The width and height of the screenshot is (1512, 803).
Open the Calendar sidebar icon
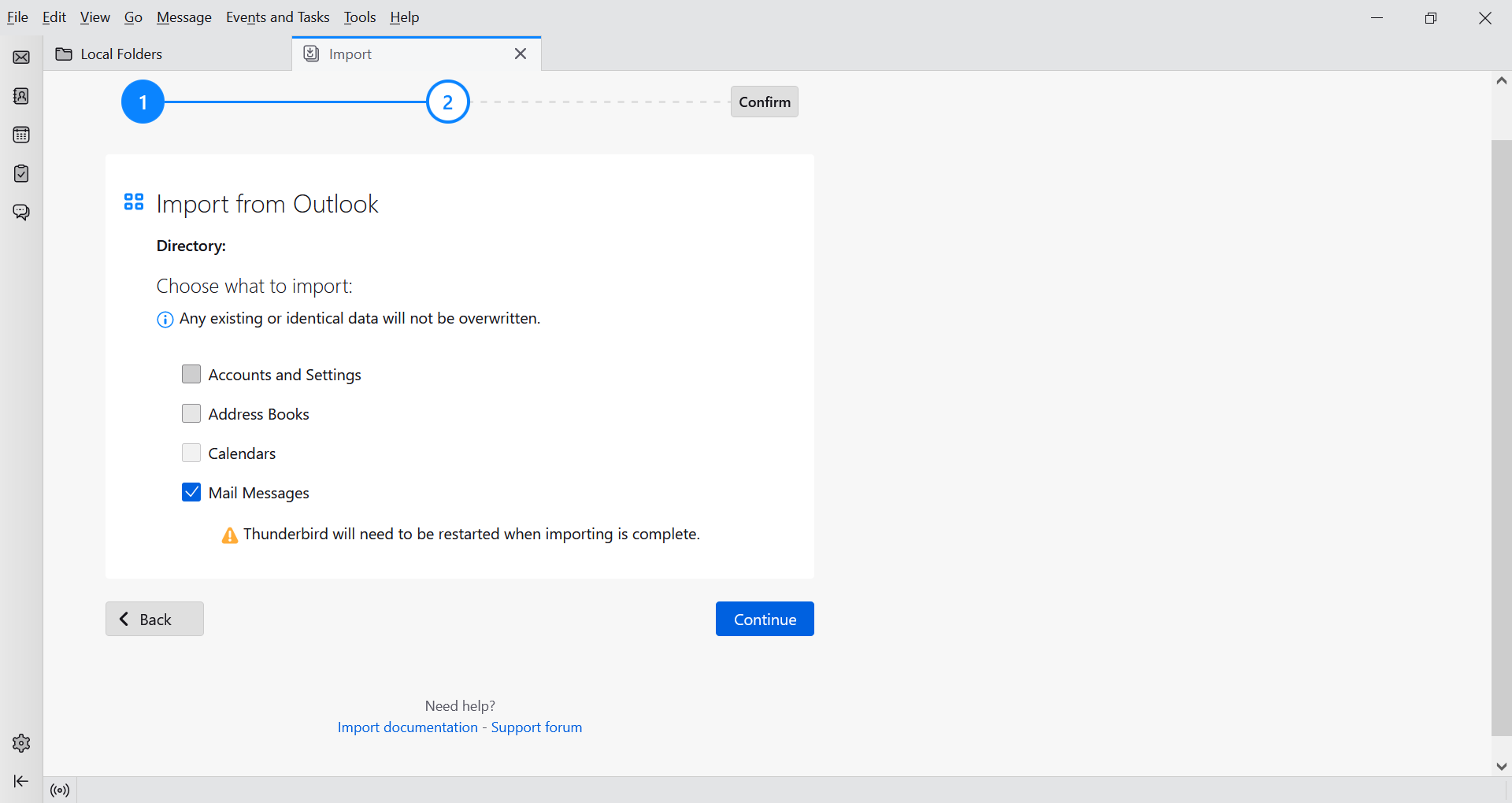(21, 135)
